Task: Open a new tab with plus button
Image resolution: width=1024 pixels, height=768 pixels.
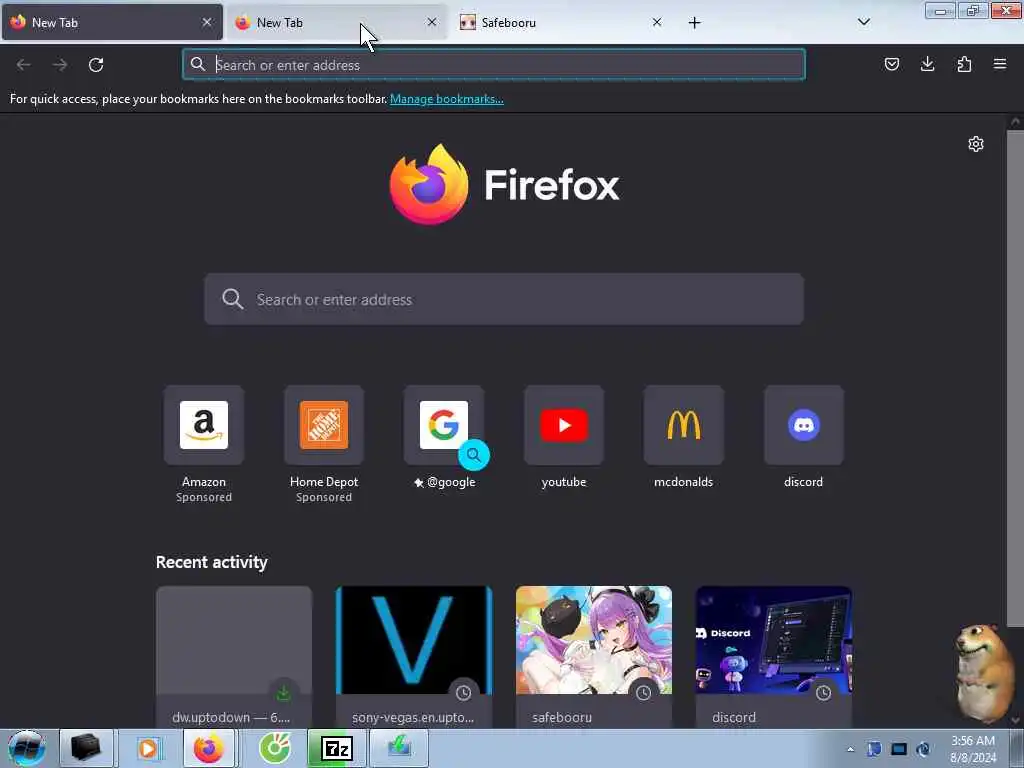Action: pos(694,23)
